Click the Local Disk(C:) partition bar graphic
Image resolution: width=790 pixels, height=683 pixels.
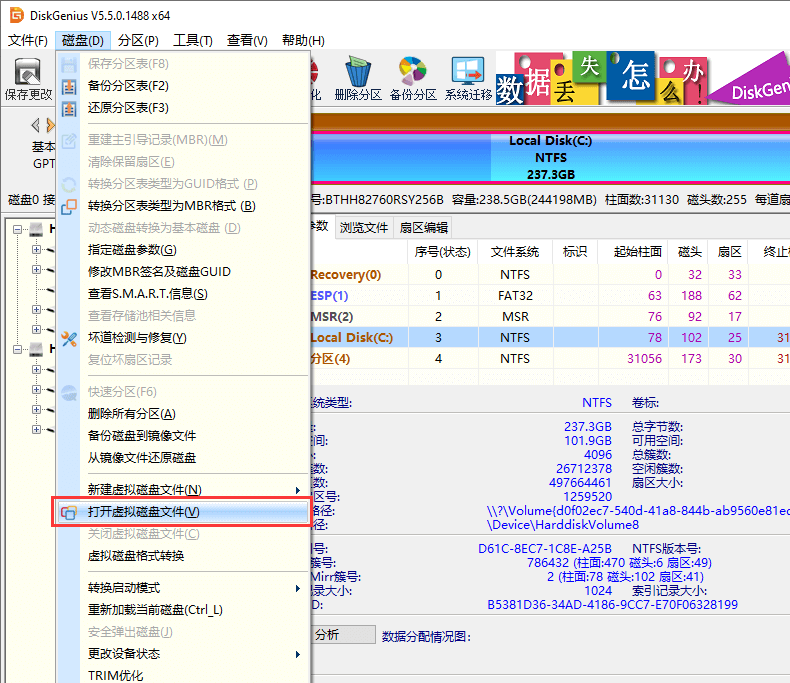pyautogui.click(x=550, y=157)
